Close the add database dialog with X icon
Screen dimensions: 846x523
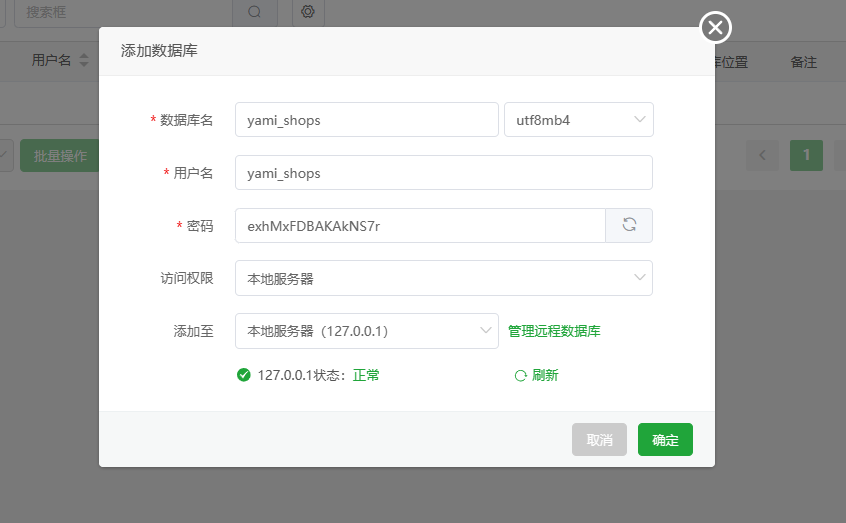[715, 28]
